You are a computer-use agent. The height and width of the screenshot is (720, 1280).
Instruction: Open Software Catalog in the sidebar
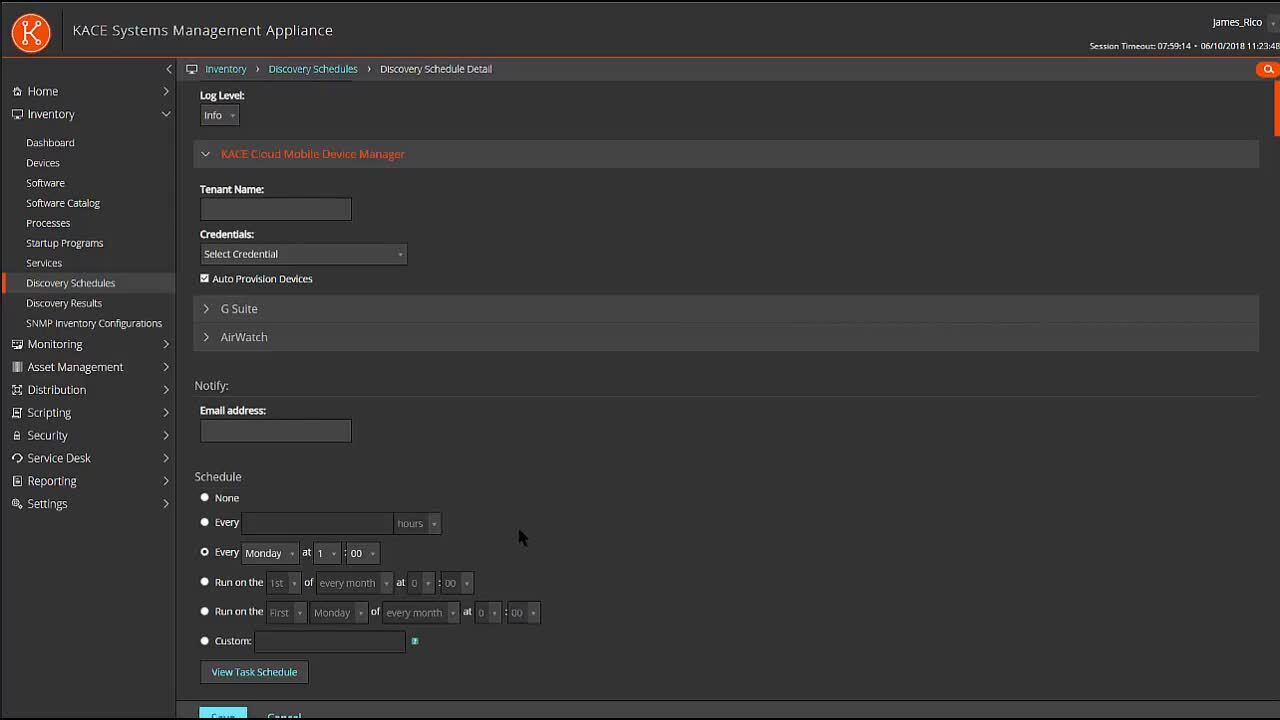[63, 203]
